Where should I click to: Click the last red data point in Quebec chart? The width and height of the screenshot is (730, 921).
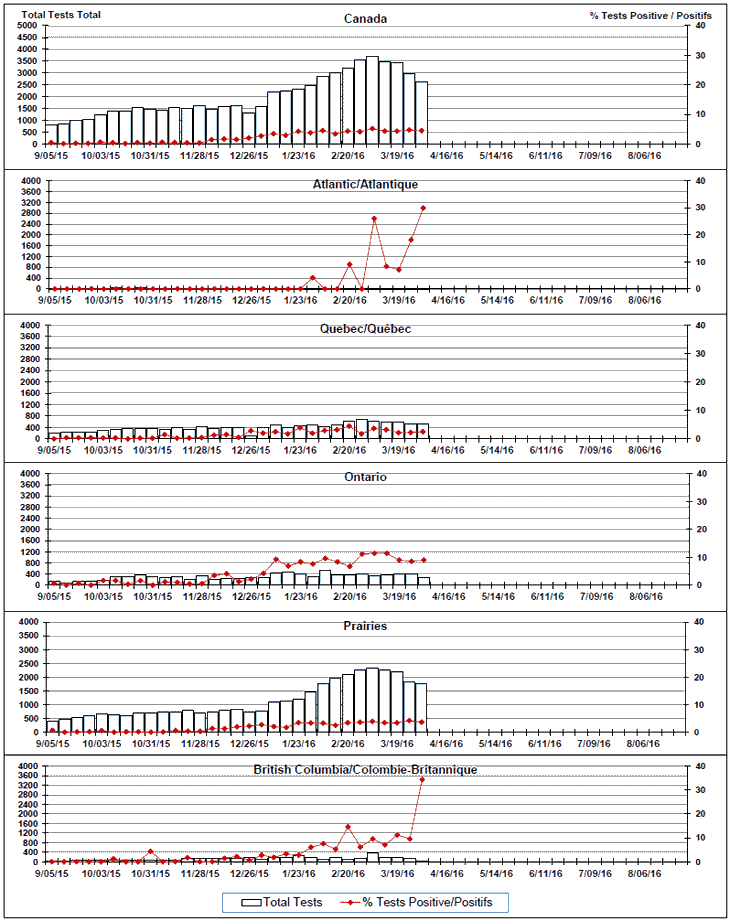(423, 432)
